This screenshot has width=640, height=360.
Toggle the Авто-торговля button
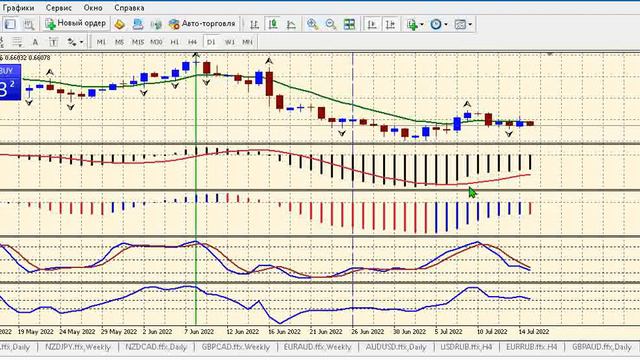pos(202,24)
